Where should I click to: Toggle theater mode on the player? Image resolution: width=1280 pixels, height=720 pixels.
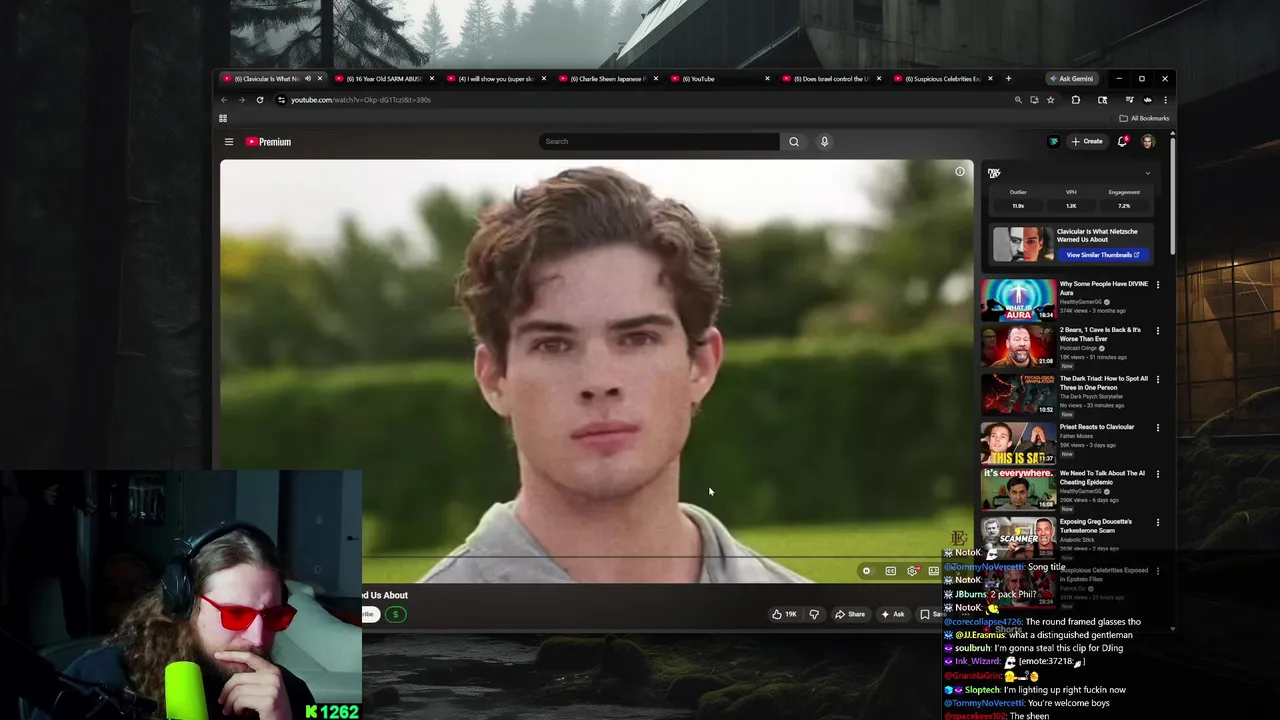pyautogui.click(x=934, y=571)
